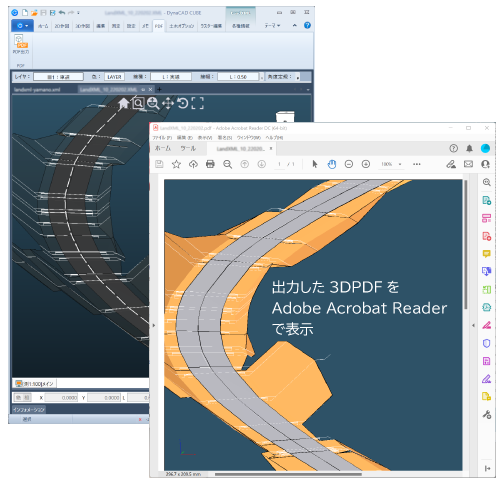Click the zoom in plus icon in Acrobat toolbar
Screen dimensions: 500x500
click(366, 164)
